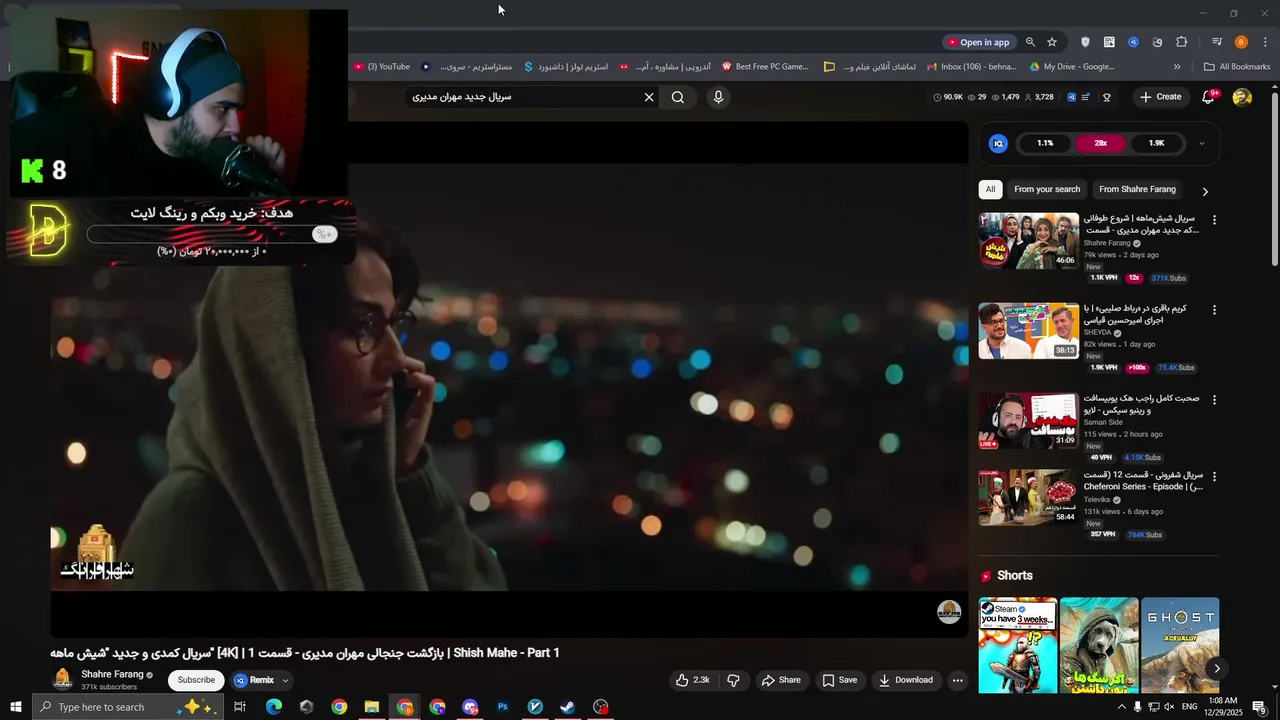Open the 58:44 Televika video thumbnail
Viewport: 1280px width, 720px height.
click(x=1029, y=497)
